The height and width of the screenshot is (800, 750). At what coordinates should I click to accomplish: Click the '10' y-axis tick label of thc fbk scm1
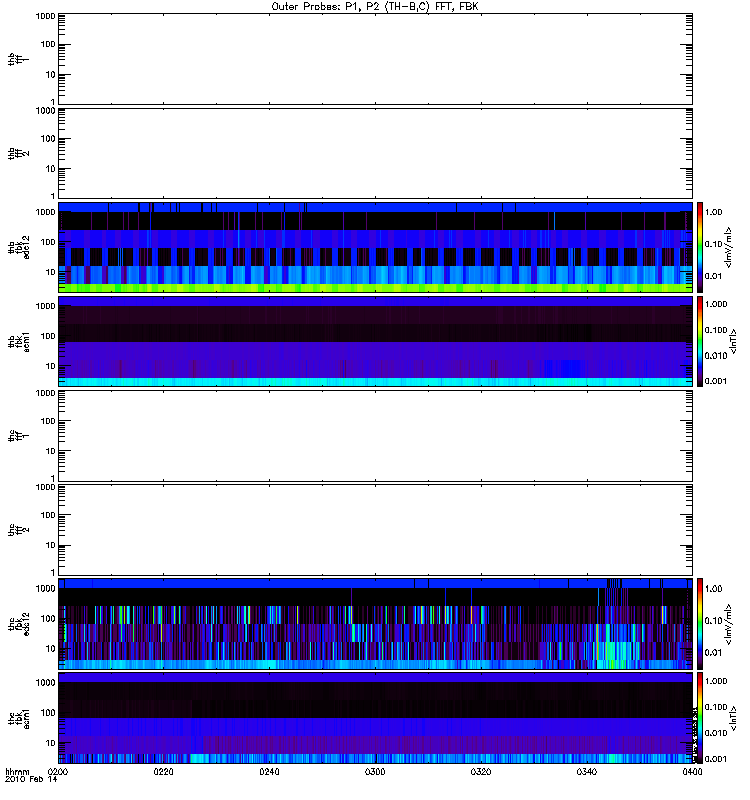coord(51,743)
